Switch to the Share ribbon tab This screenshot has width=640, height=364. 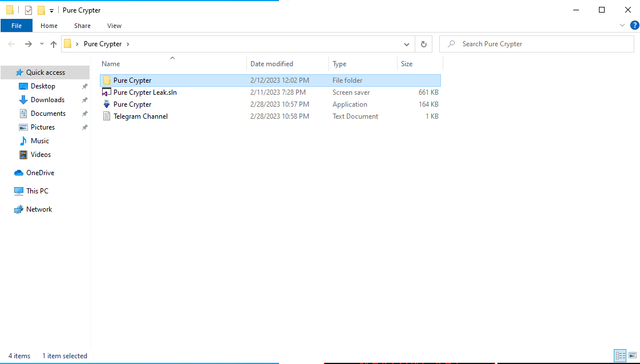[82, 26]
